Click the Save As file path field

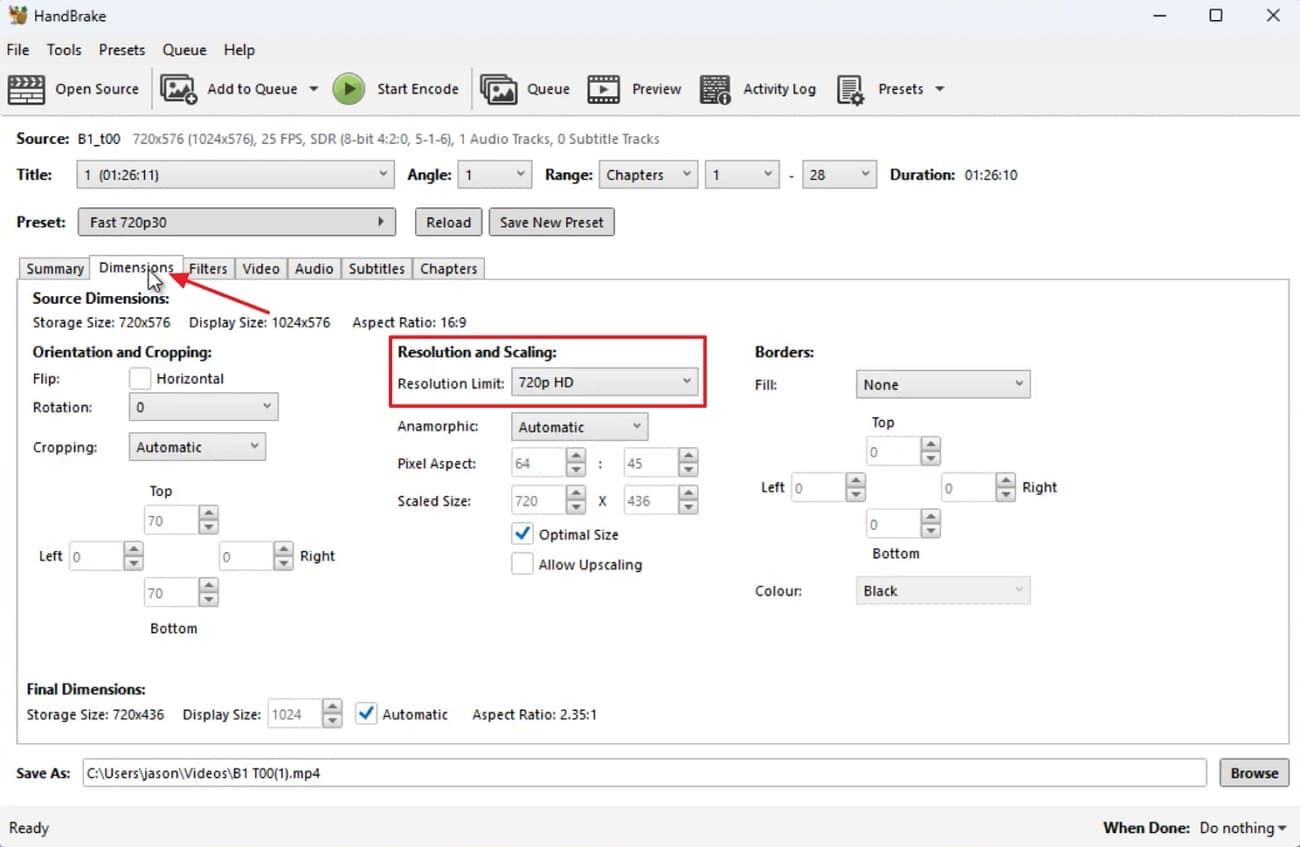[x=640, y=772]
